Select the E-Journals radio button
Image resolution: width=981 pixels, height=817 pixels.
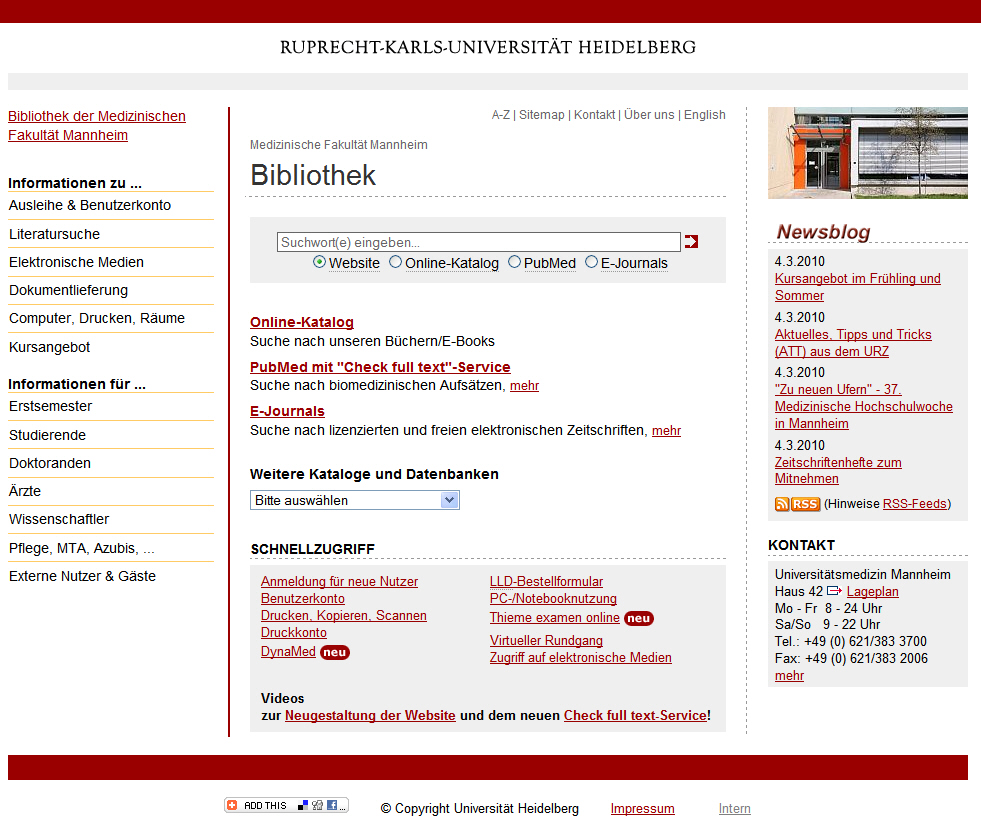(x=592, y=262)
